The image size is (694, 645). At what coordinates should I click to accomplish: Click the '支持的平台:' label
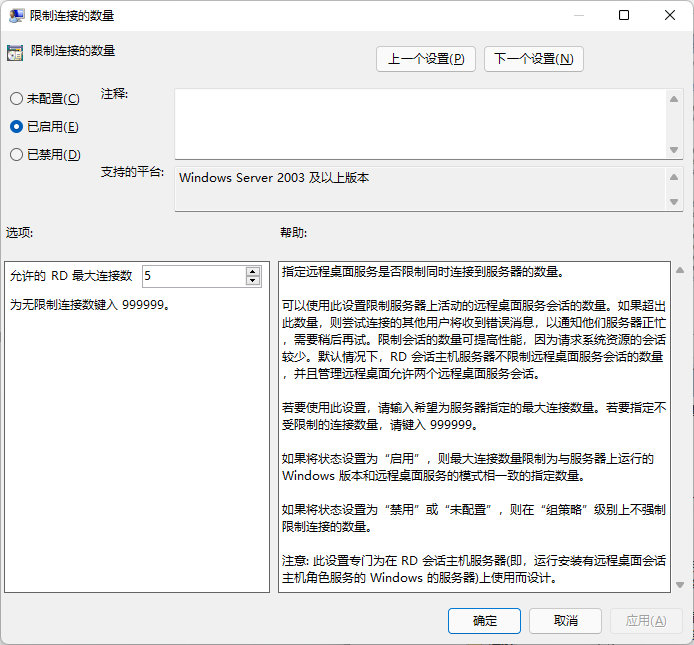132,171
